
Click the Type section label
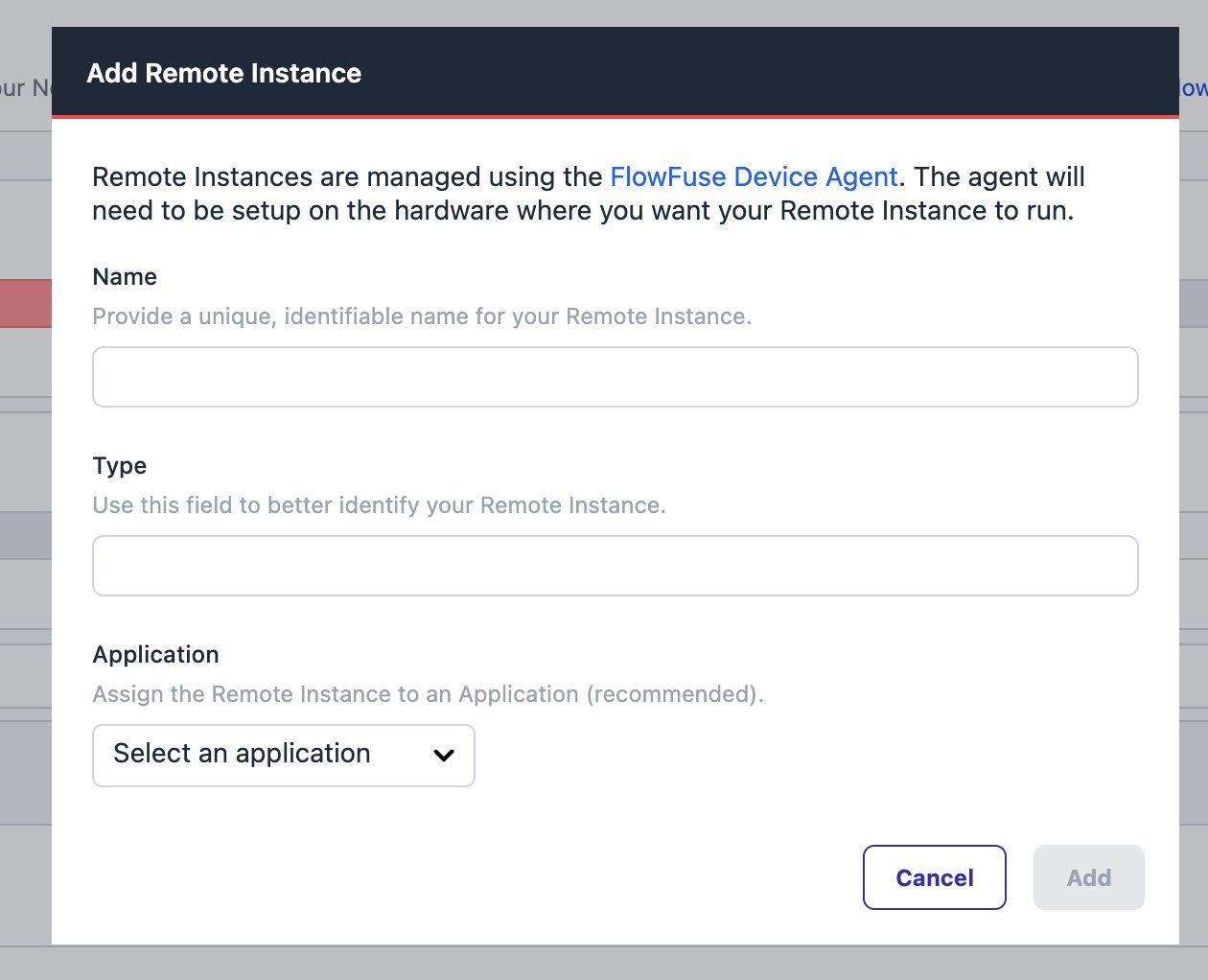[x=119, y=466]
